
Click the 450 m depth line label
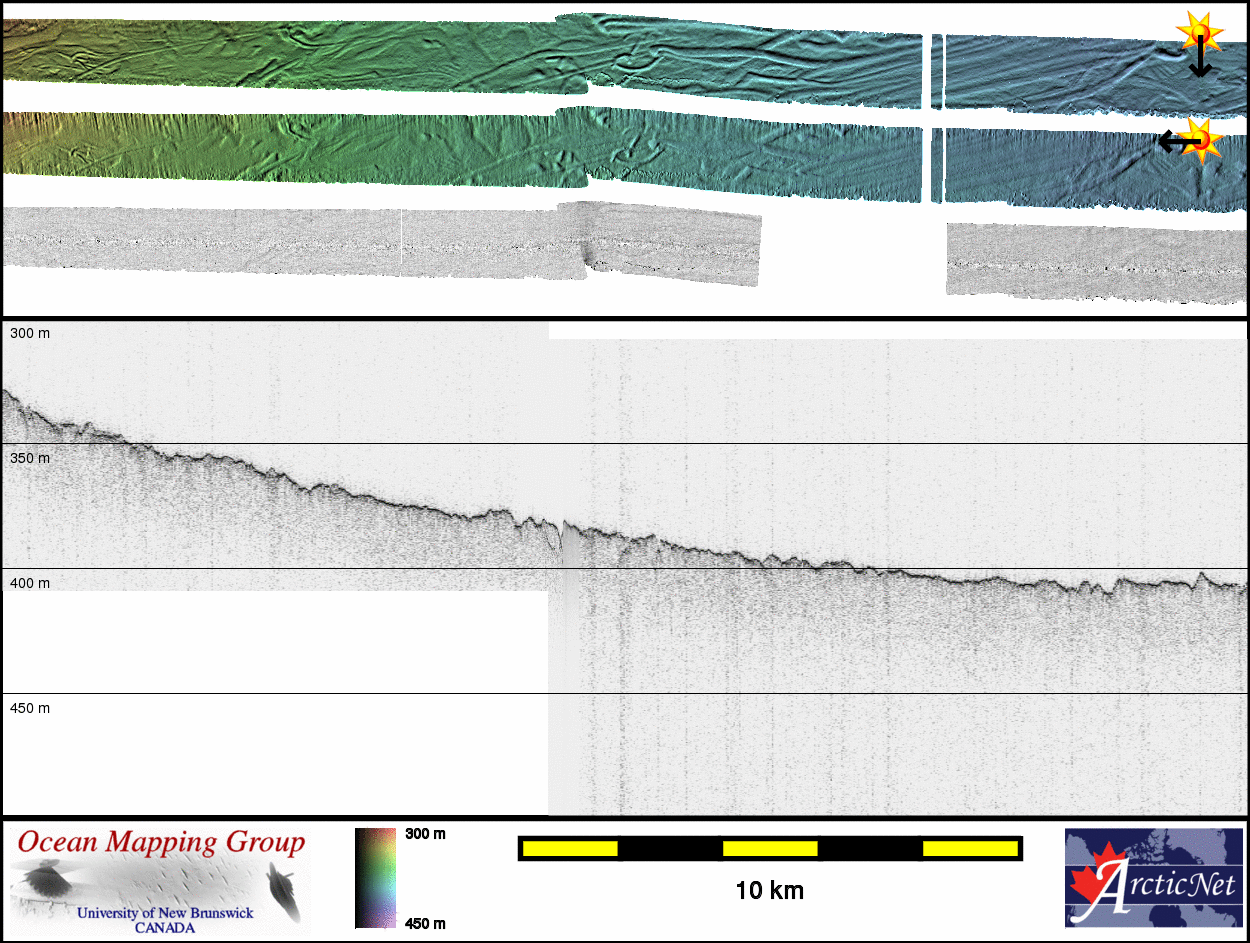[x=30, y=708]
